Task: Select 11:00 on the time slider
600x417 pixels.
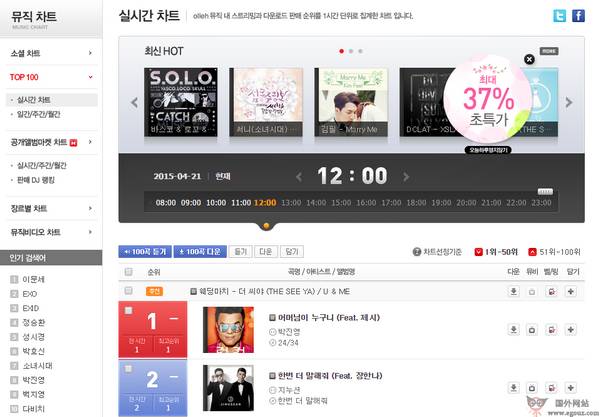Action: [241, 202]
